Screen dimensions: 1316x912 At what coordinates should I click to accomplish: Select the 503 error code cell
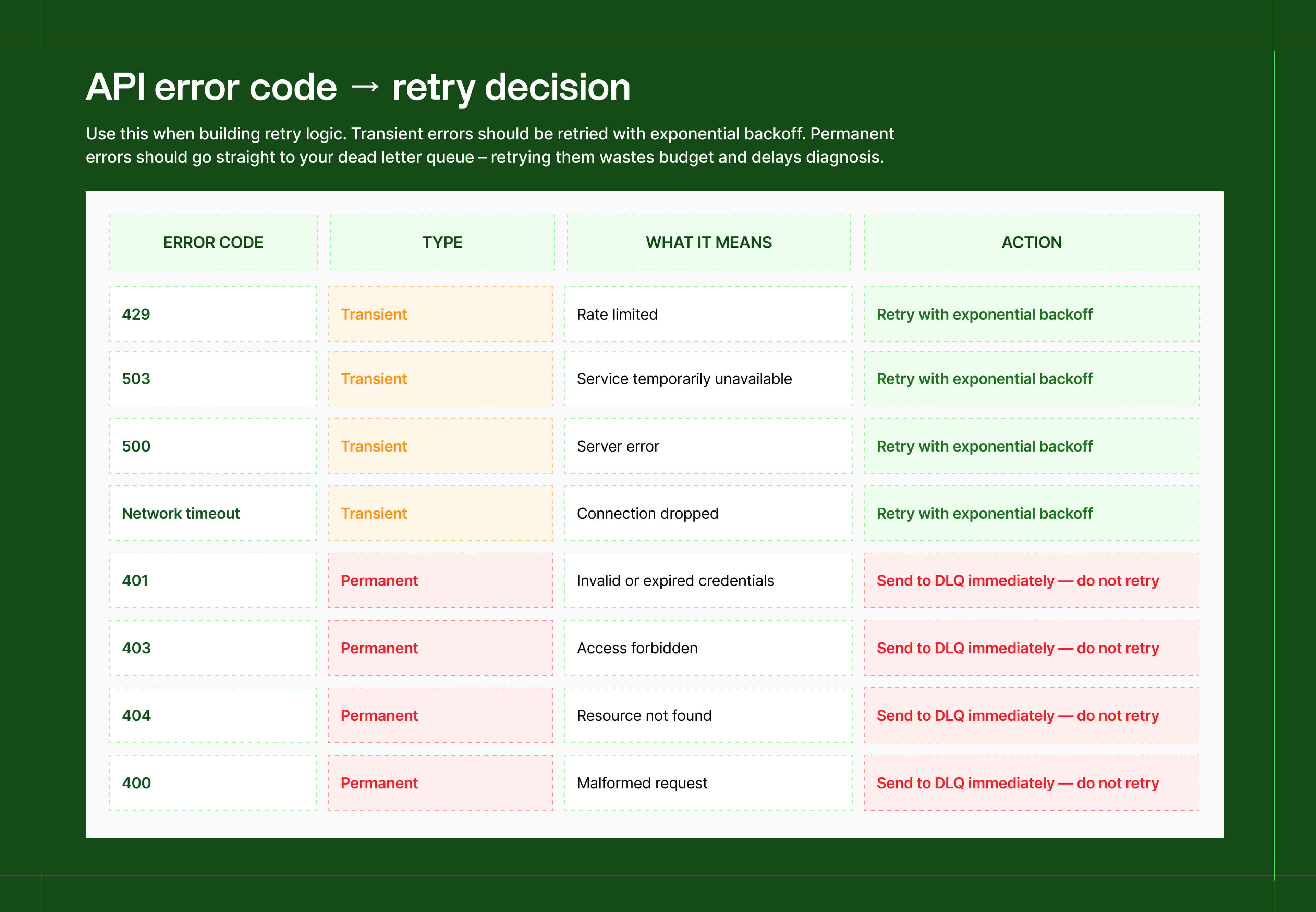pos(213,379)
